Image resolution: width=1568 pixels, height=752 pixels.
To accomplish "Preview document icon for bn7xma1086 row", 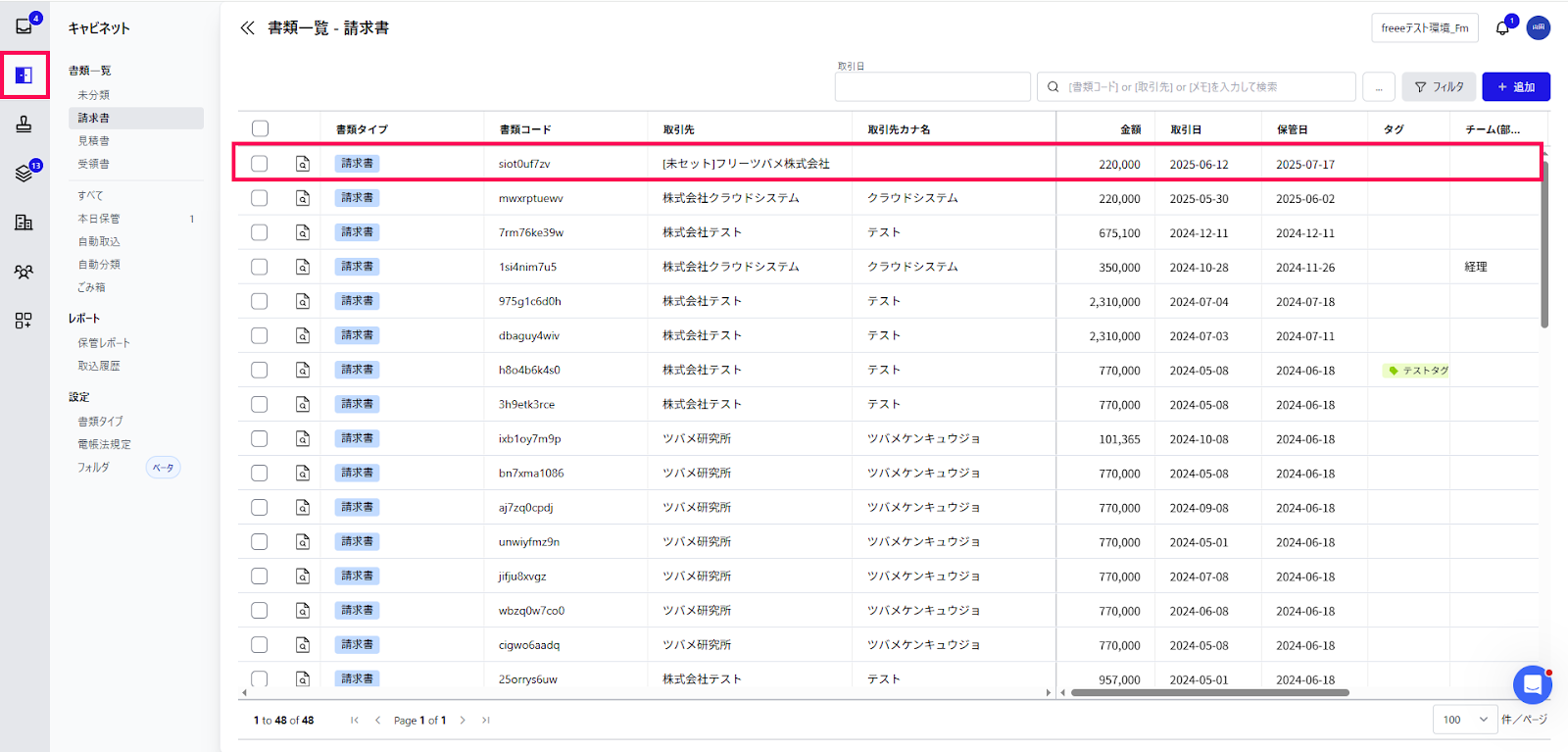I will pyautogui.click(x=303, y=473).
